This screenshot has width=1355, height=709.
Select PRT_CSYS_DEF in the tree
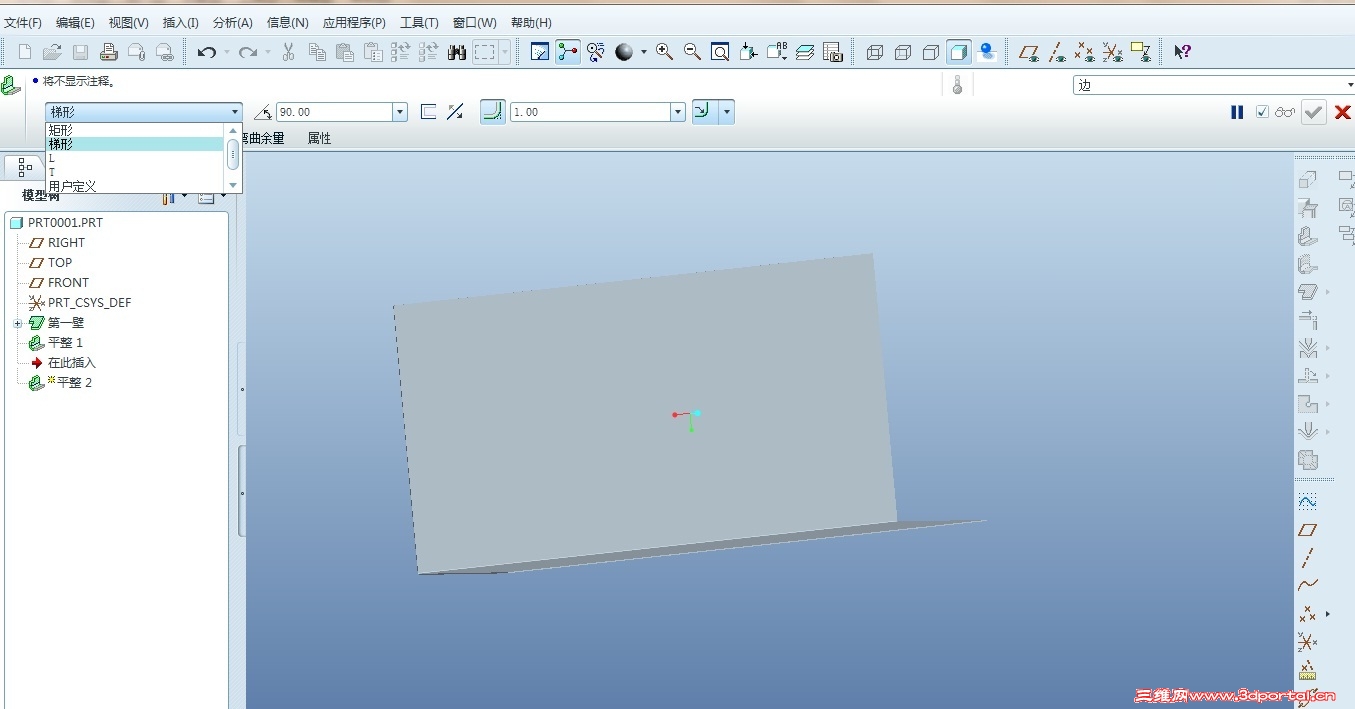click(89, 303)
